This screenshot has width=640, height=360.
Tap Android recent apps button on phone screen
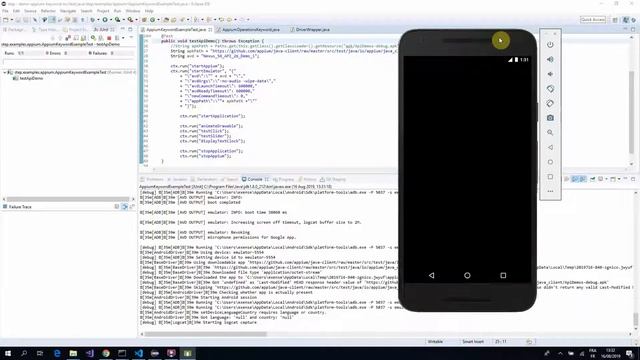tap(503, 276)
